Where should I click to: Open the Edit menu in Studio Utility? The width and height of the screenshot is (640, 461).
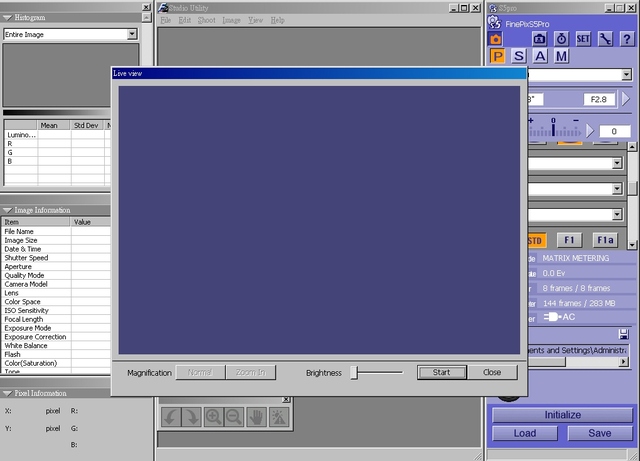tap(184, 20)
